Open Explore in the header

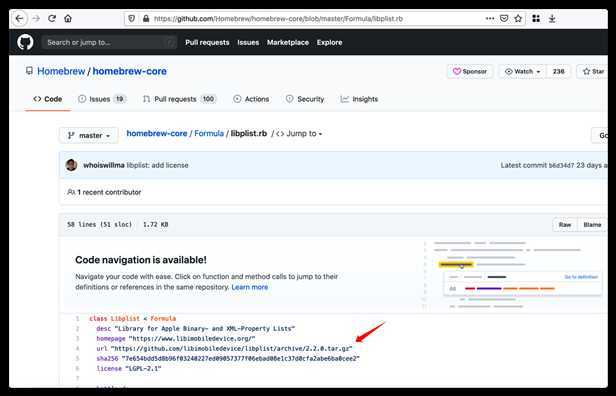tap(329, 42)
